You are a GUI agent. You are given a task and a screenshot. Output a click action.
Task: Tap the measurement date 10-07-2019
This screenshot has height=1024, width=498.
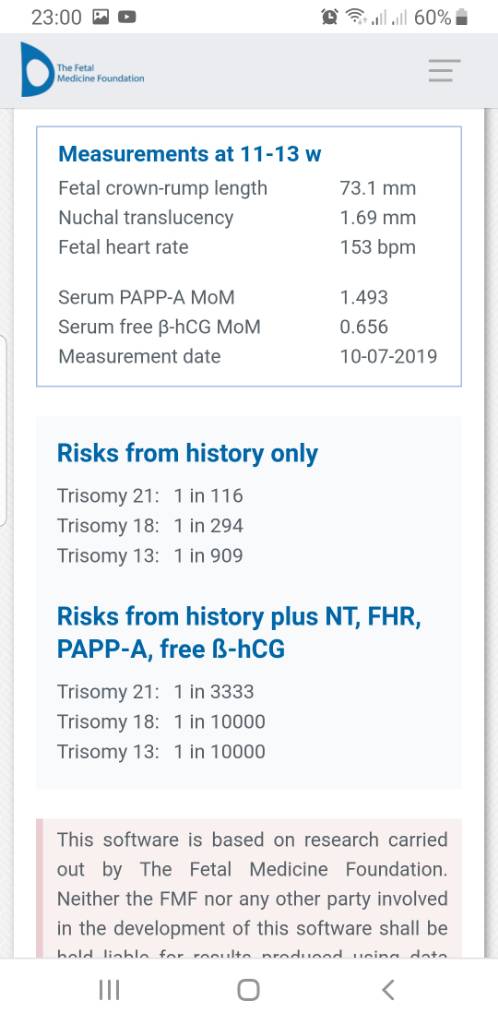pos(388,357)
